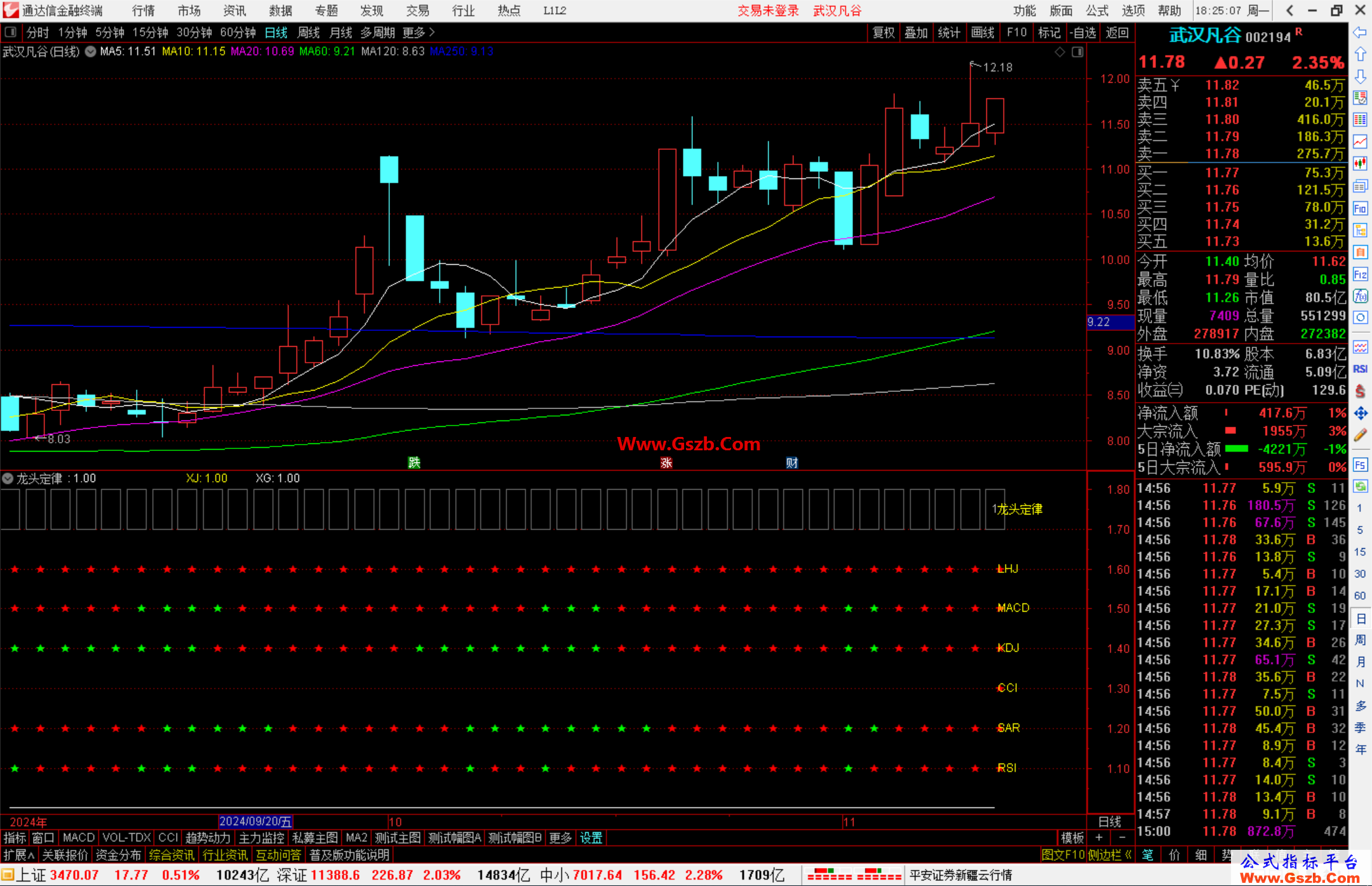Click the RSI indicator sidebar icon
The width and height of the screenshot is (1372, 886).
tap(1360, 369)
